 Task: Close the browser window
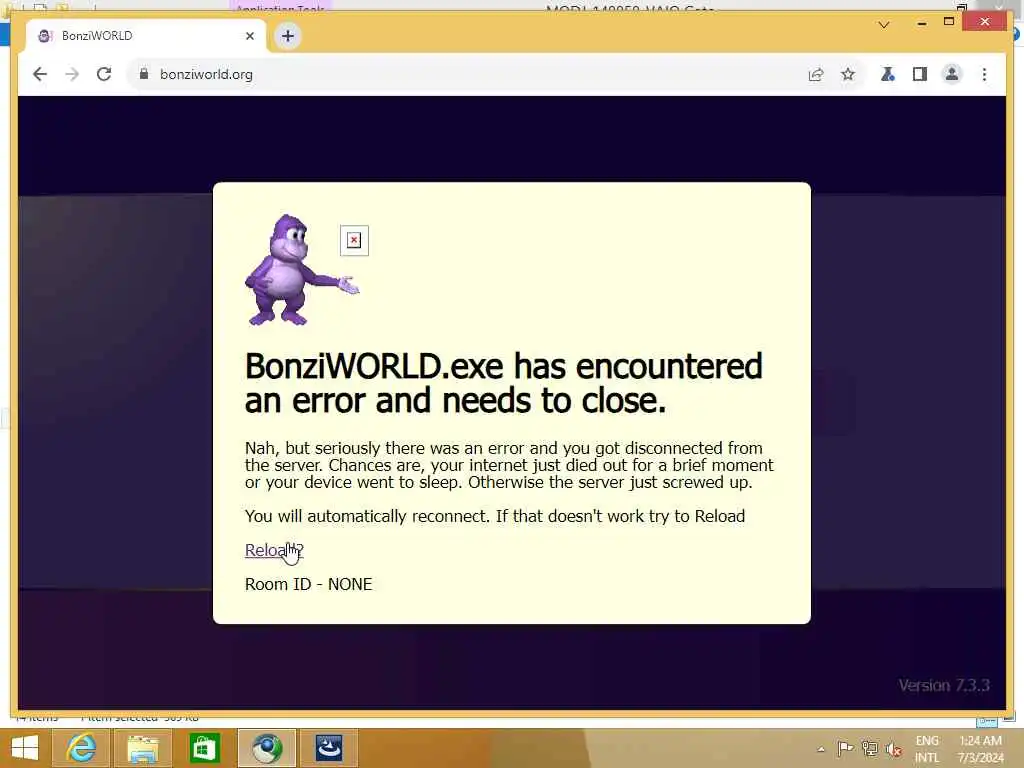pyautogui.click(x=985, y=22)
